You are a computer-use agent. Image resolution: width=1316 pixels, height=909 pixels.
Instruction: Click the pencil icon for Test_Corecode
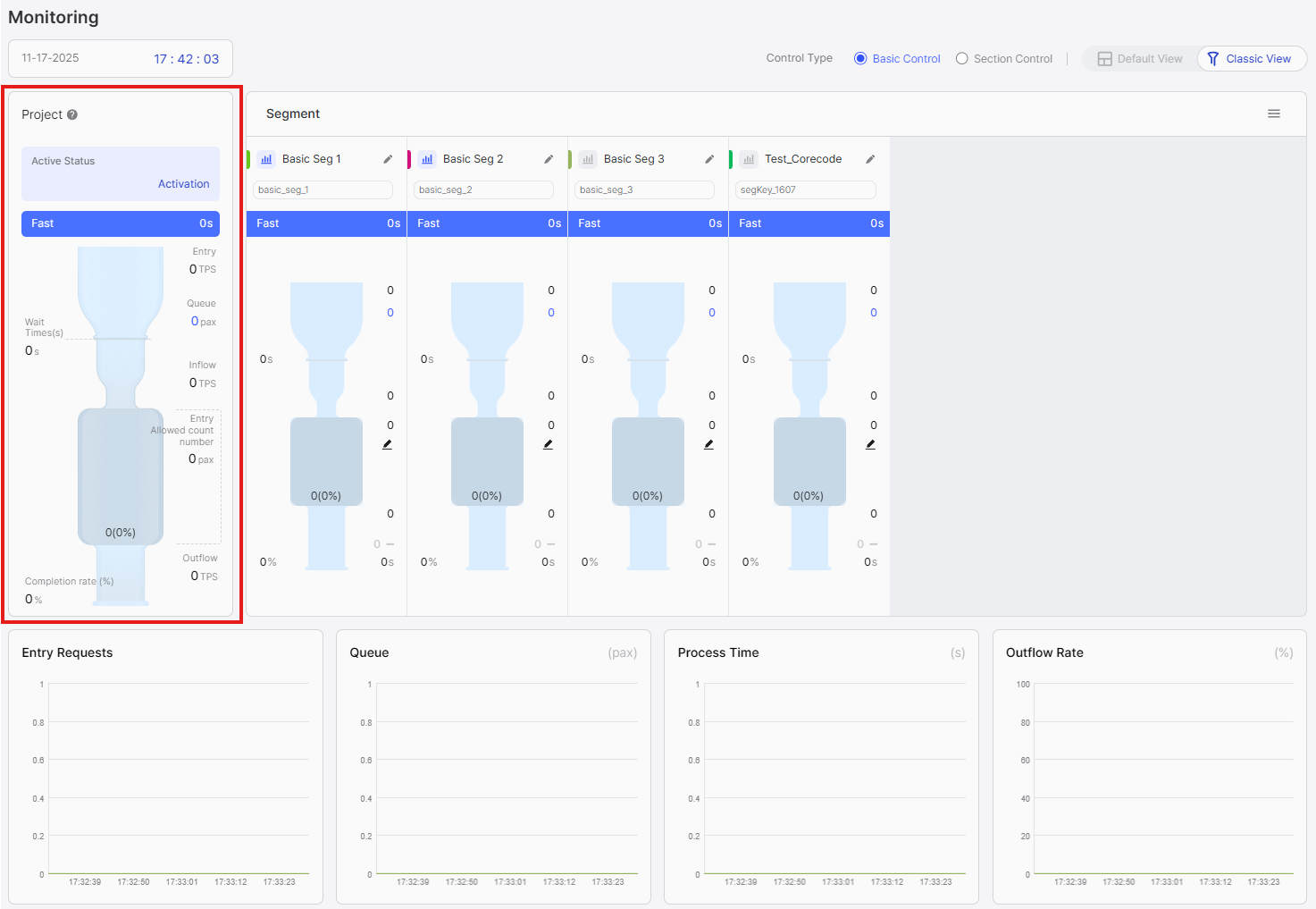pos(870,158)
